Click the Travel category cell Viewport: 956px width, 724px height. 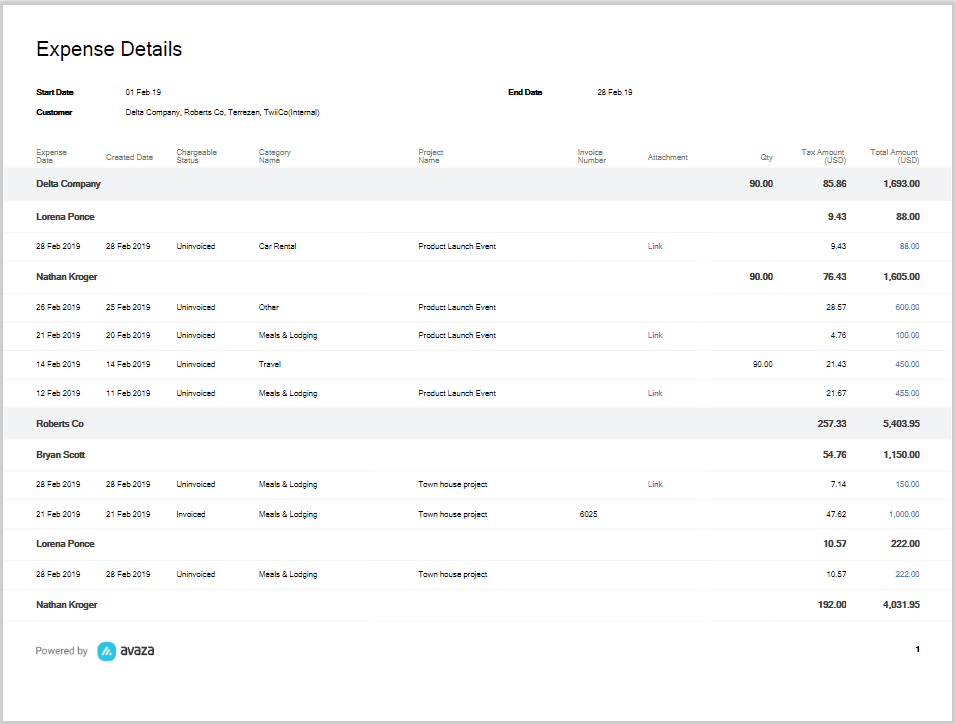pos(269,364)
